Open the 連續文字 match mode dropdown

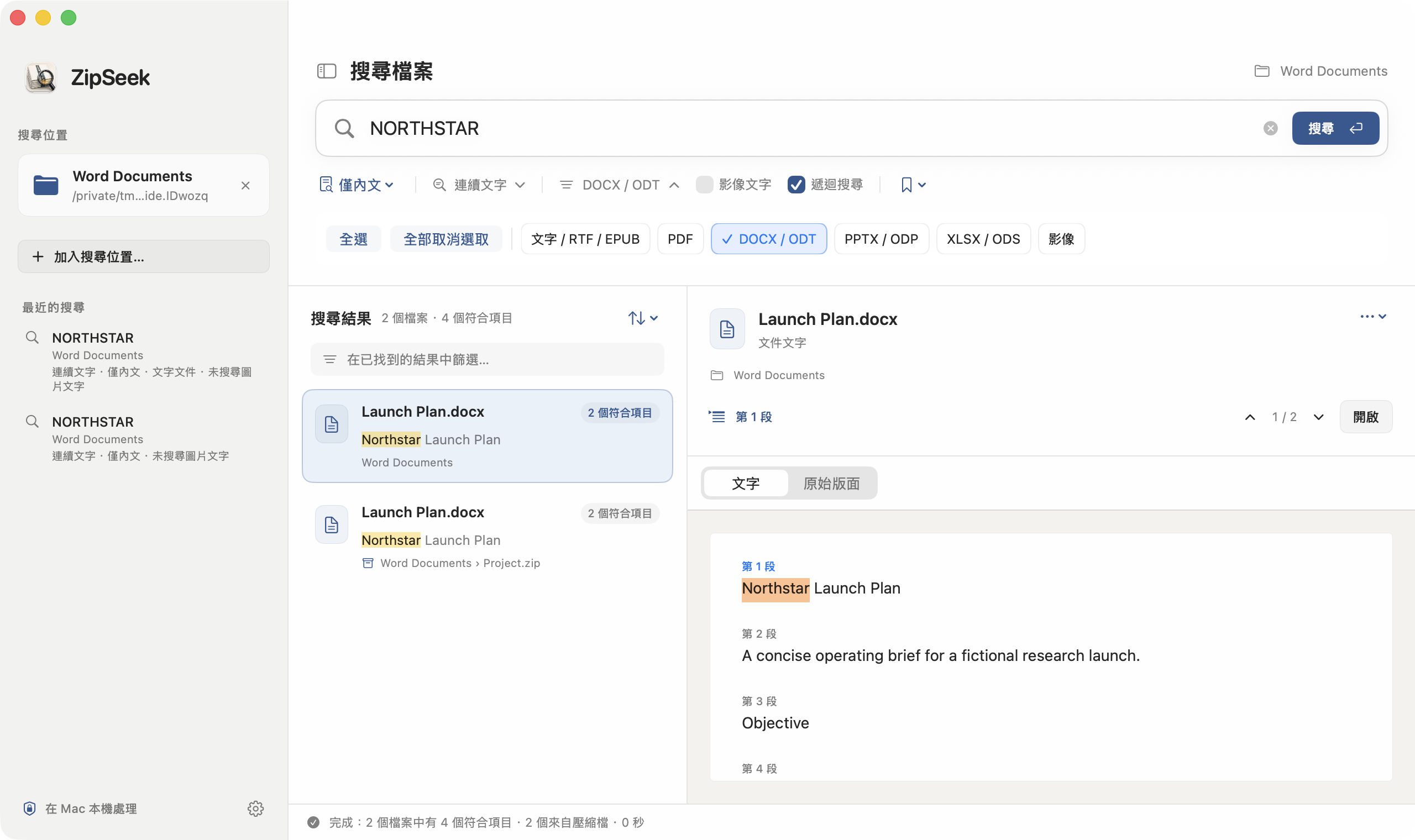pos(479,185)
